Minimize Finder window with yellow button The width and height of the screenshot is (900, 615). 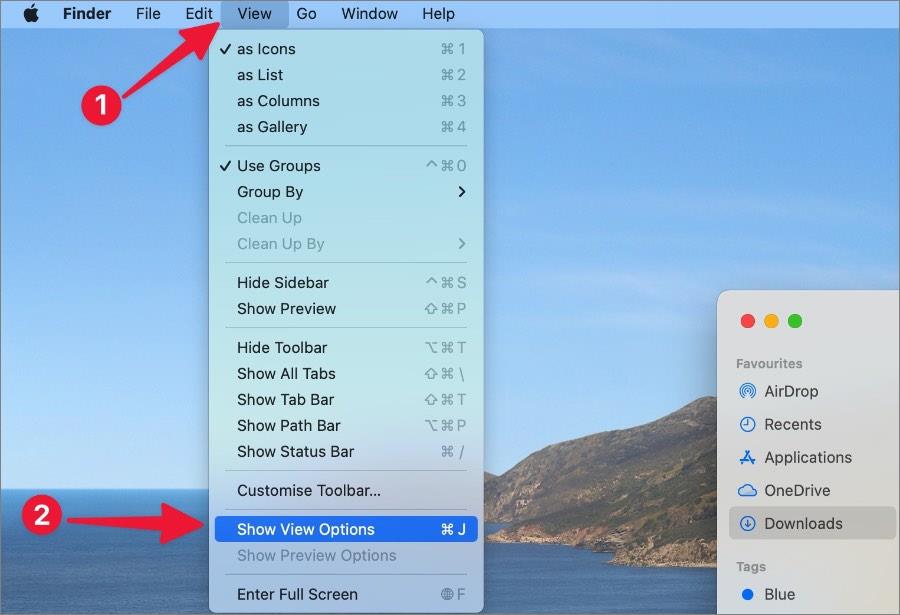(x=771, y=321)
